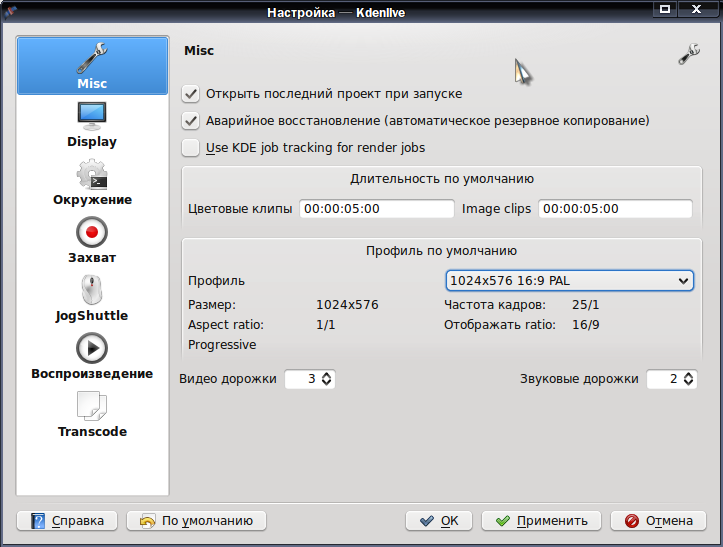Close the Настройка Kdenlive window
The image size is (723, 547).
(696, 9)
